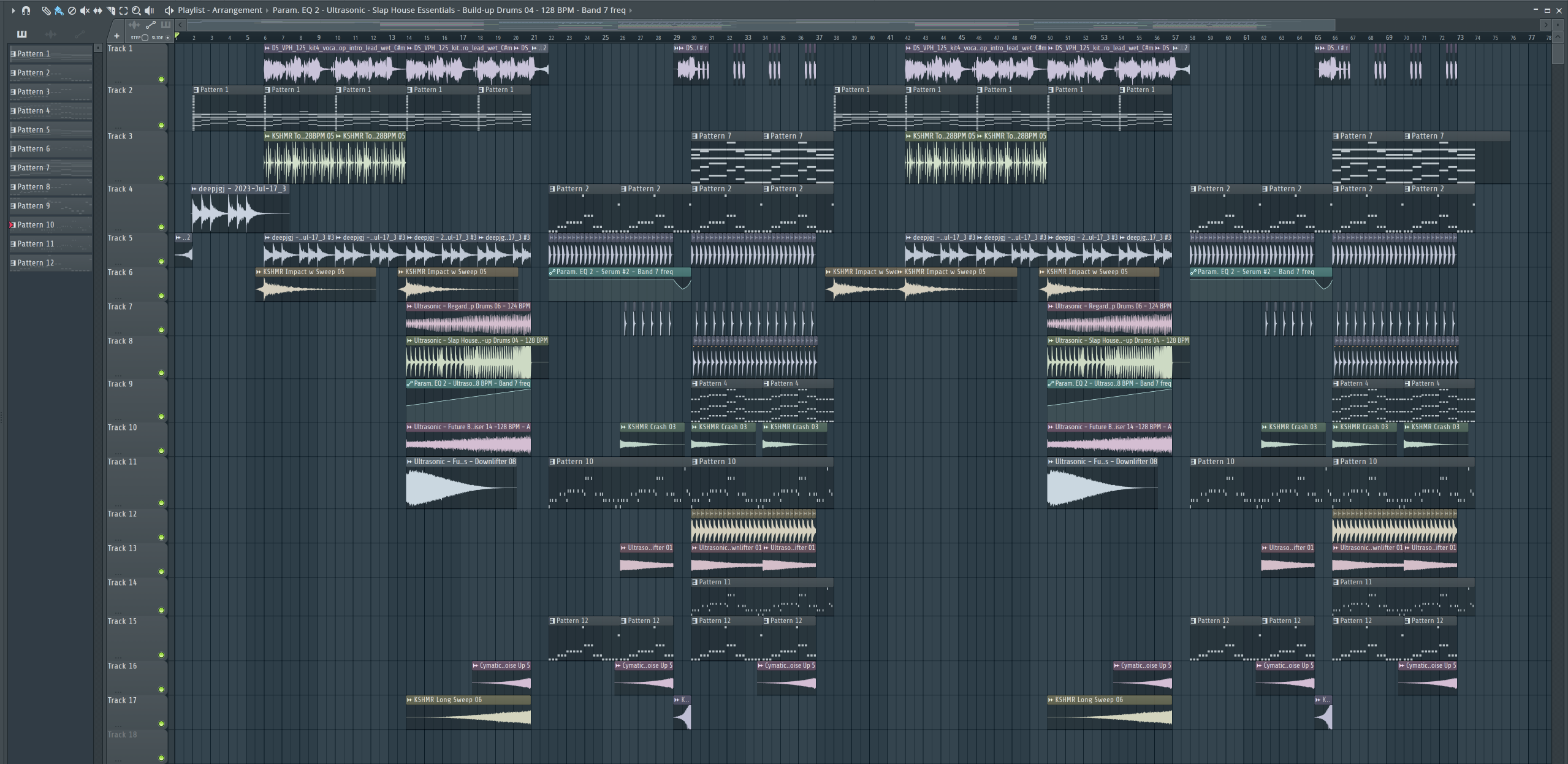Select first Future B..iser 14 clip on Track 10
The width and height of the screenshot is (1568, 764).
tap(468, 440)
